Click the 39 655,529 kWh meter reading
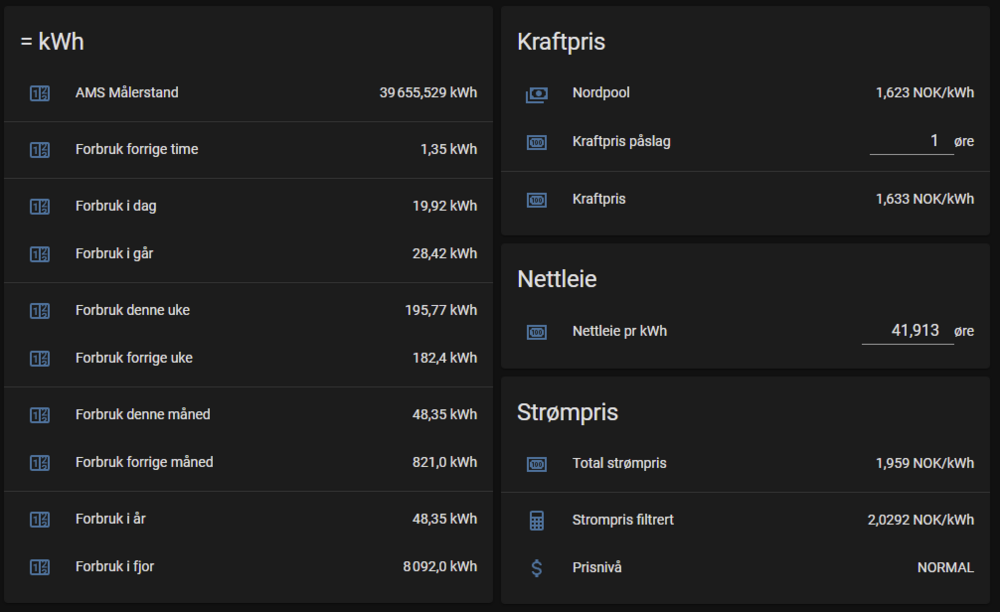The width and height of the screenshot is (1000, 612). click(428, 93)
